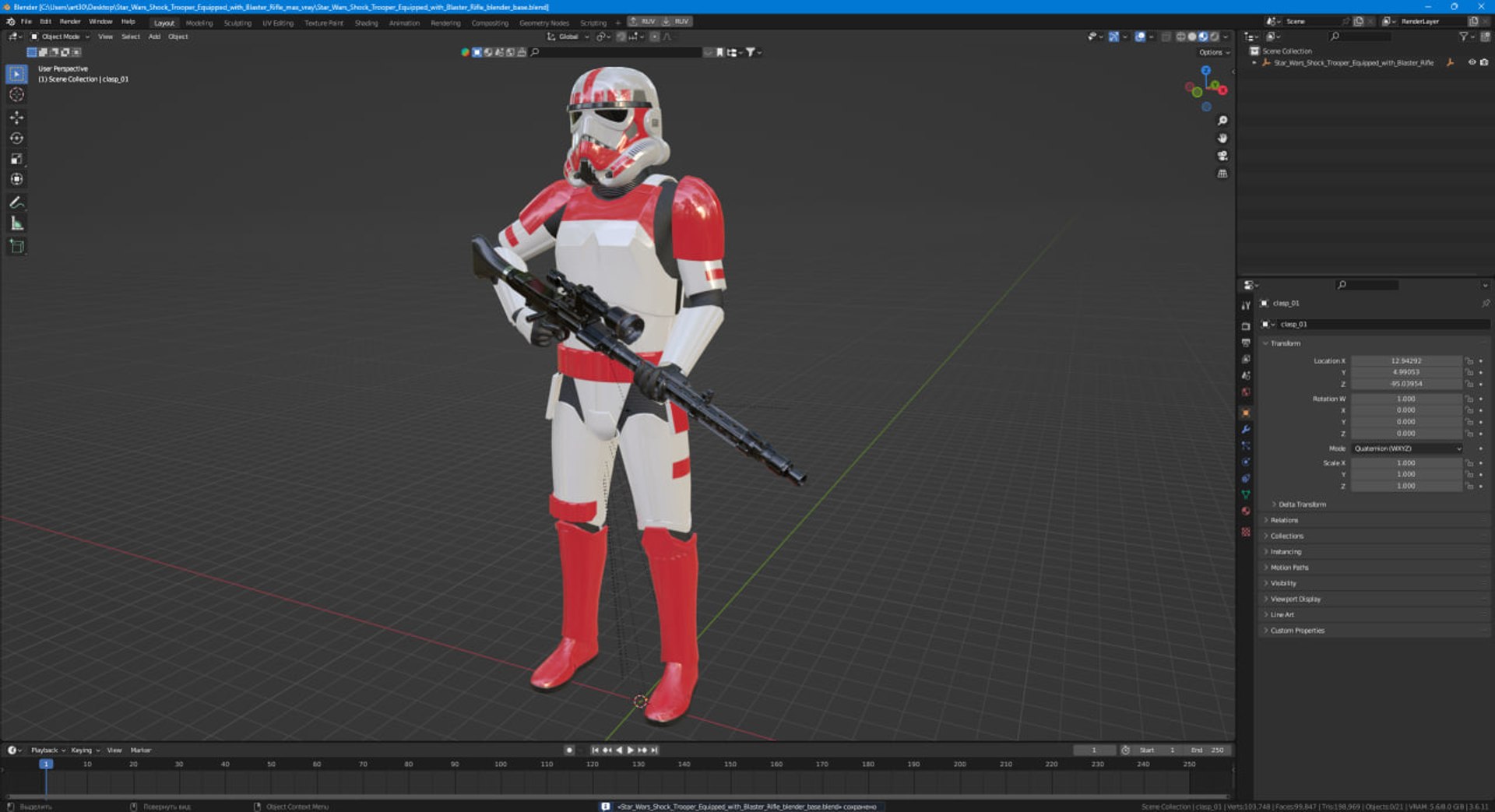Enable solid viewport shading
Image resolution: width=1495 pixels, height=812 pixels.
1191,37
